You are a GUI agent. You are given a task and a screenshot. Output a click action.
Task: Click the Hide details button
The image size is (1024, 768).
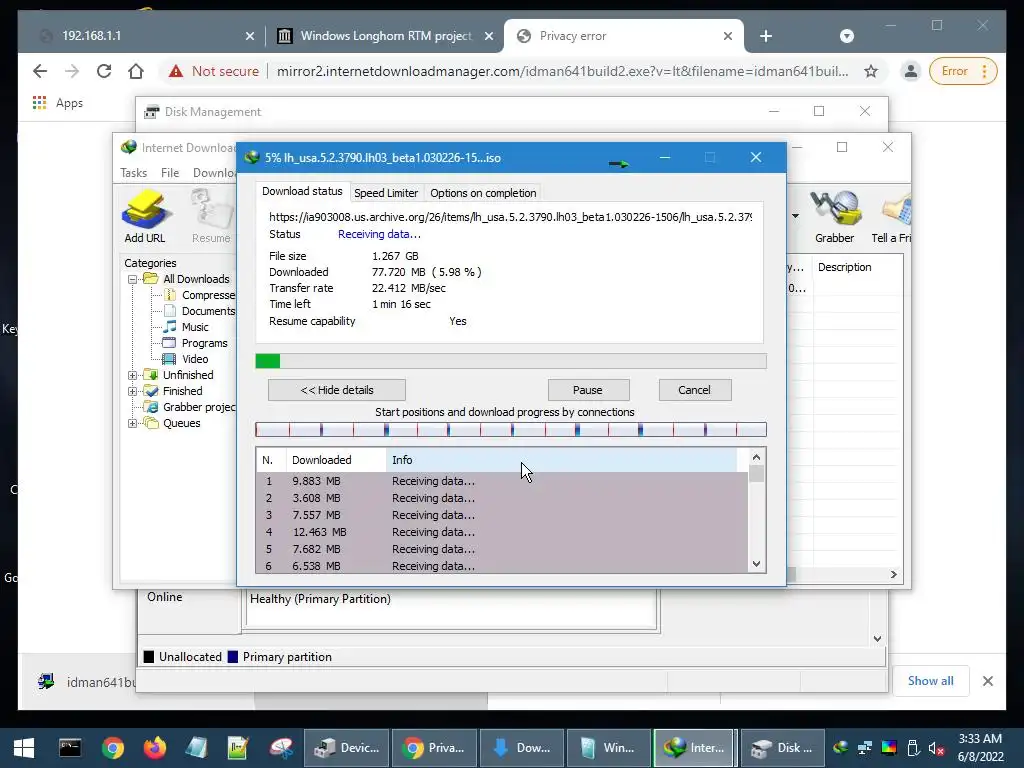337,391
